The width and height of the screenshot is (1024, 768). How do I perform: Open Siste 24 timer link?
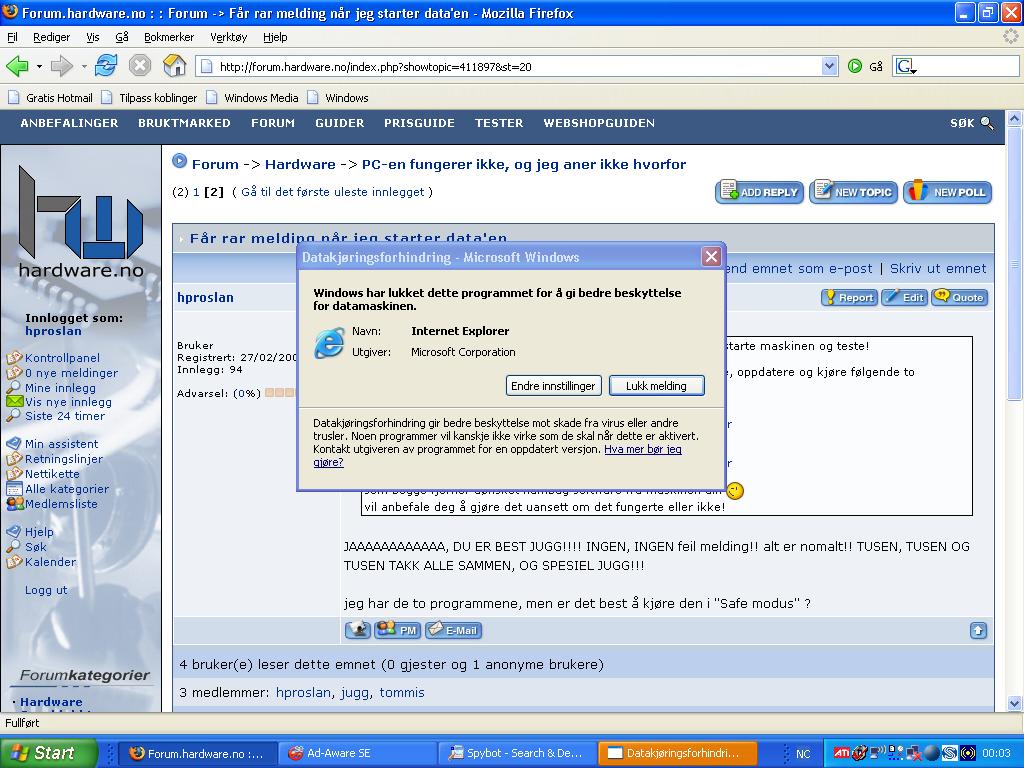65,416
